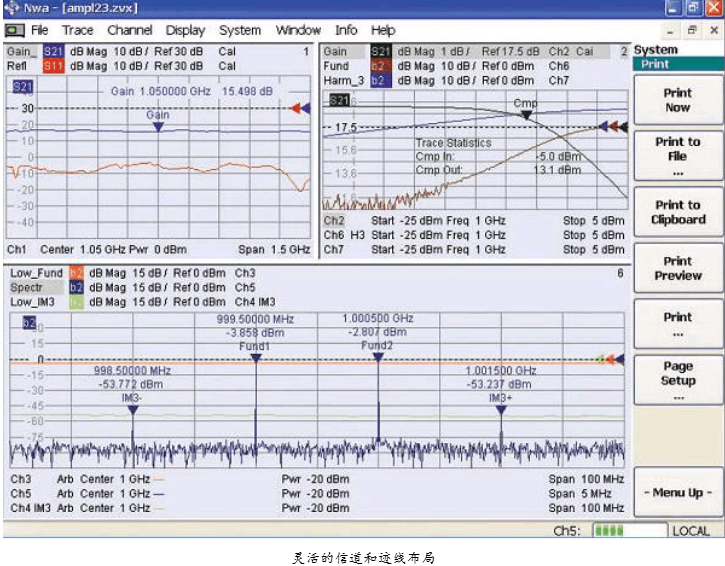Image resolution: width=725 pixels, height=566 pixels.
Task: Expand the Window menu
Action: coord(298,30)
